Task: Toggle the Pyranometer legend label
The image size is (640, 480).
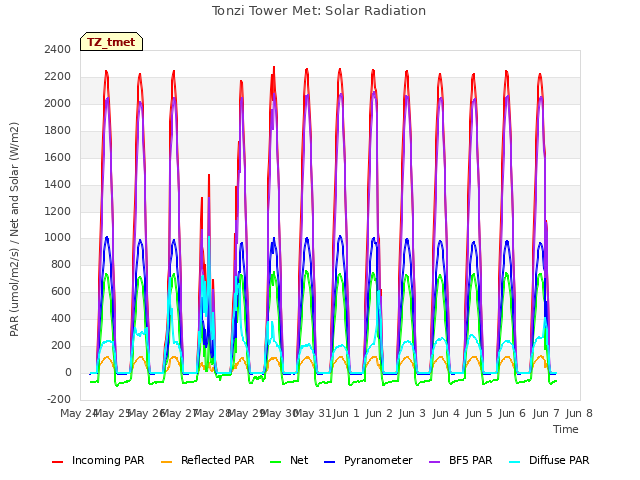Action: tap(378, 460)
